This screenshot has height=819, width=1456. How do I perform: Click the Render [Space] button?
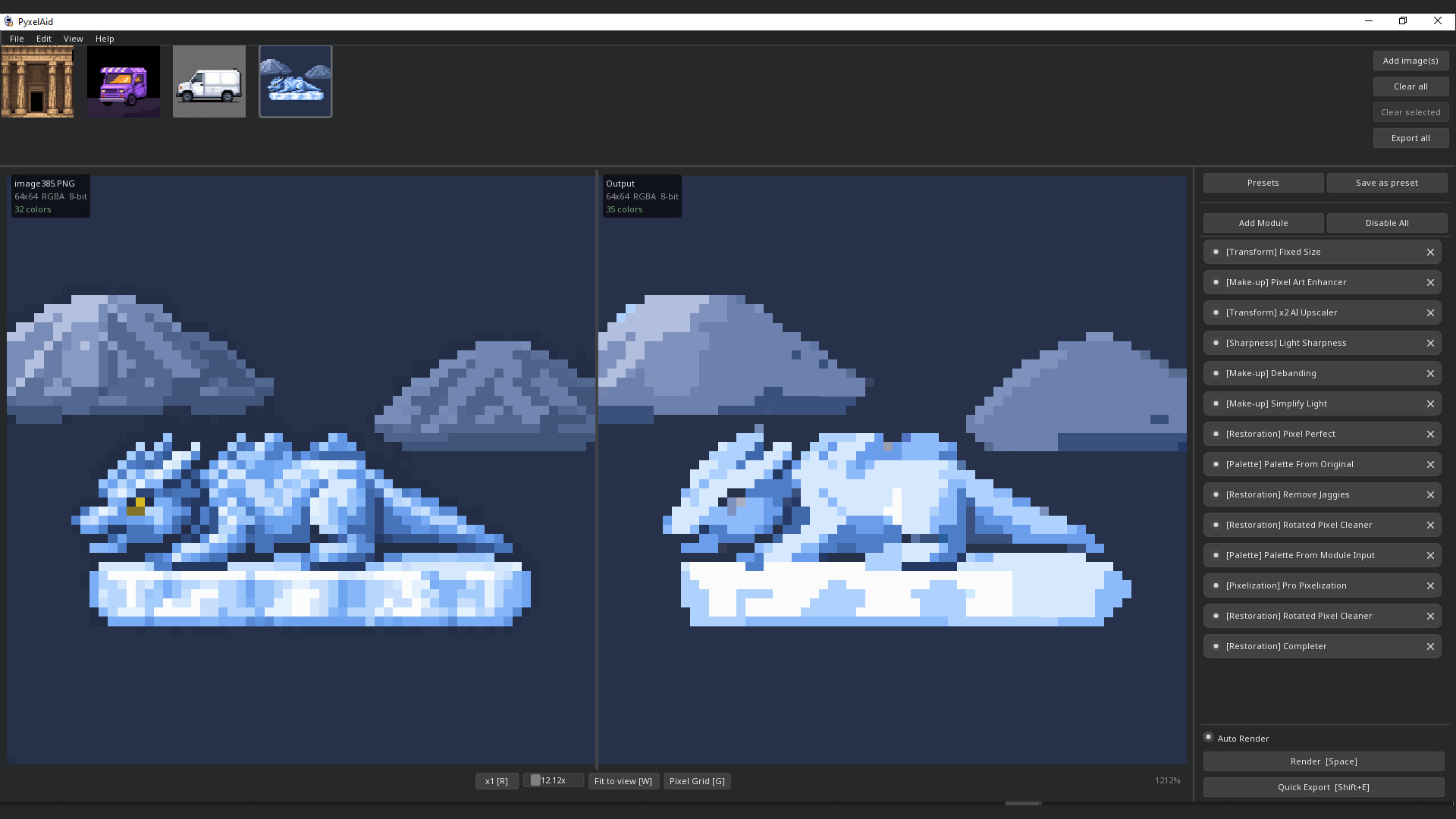(1324, 761)
